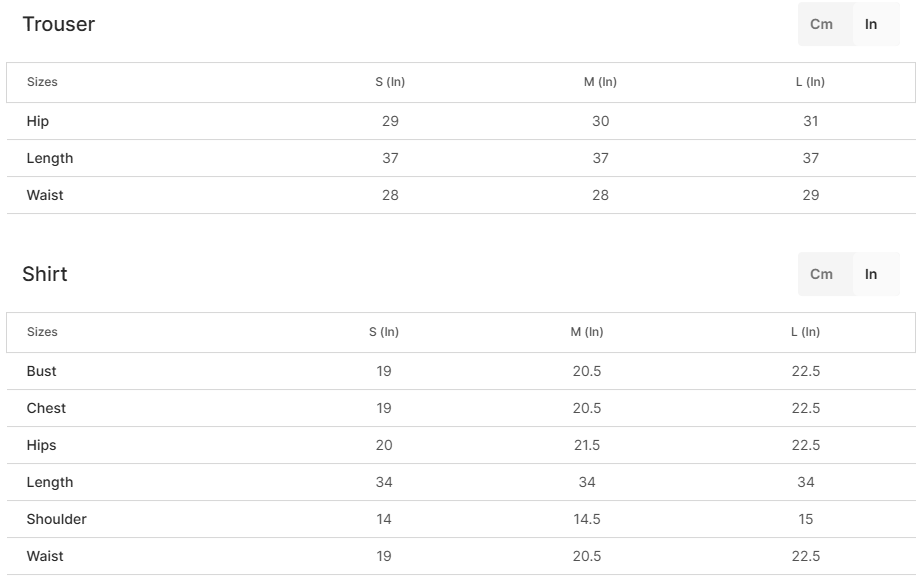Click the Shirt Hips row label
The height and width of the screenshot is (582, 922).
(42, 445)
